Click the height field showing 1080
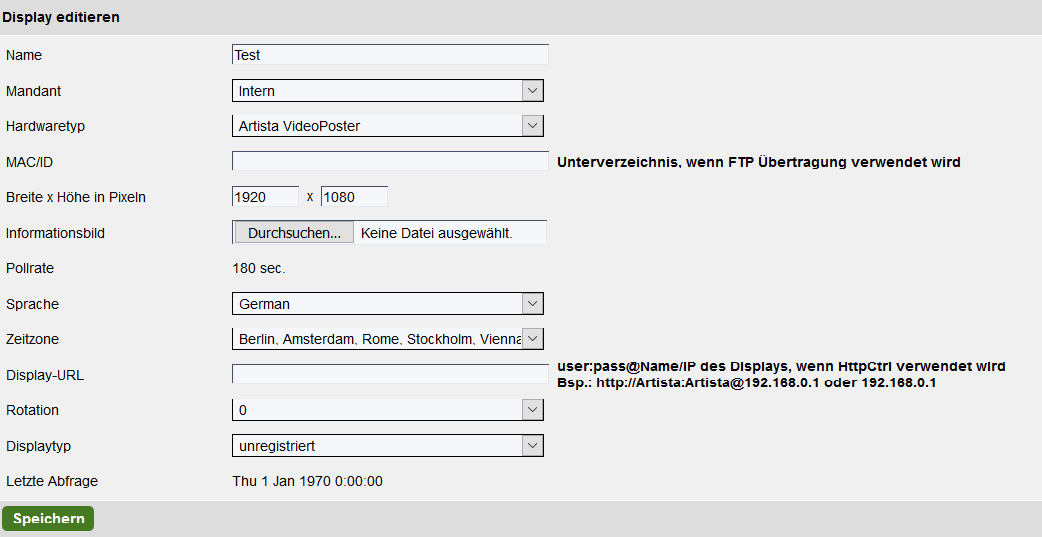The image size is (1042, 537). pos(354,197)
